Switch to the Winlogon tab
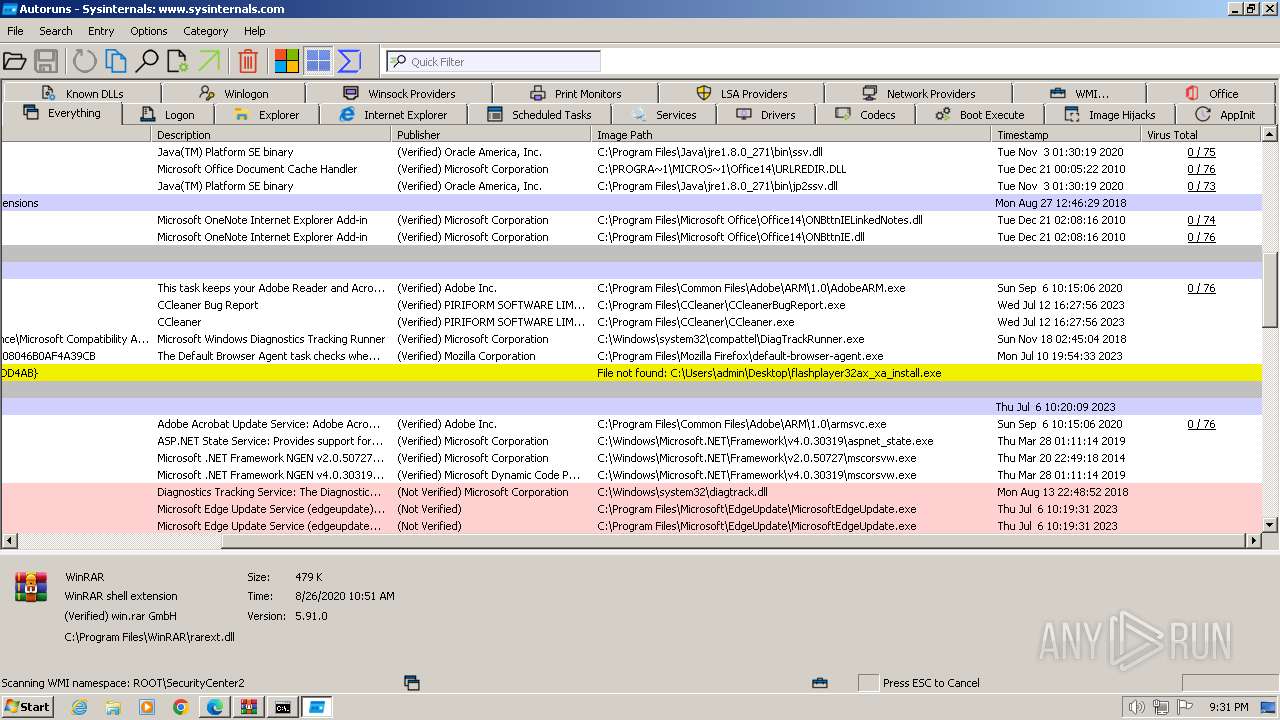The image size is (1280, 720). (x=233, y=93)
